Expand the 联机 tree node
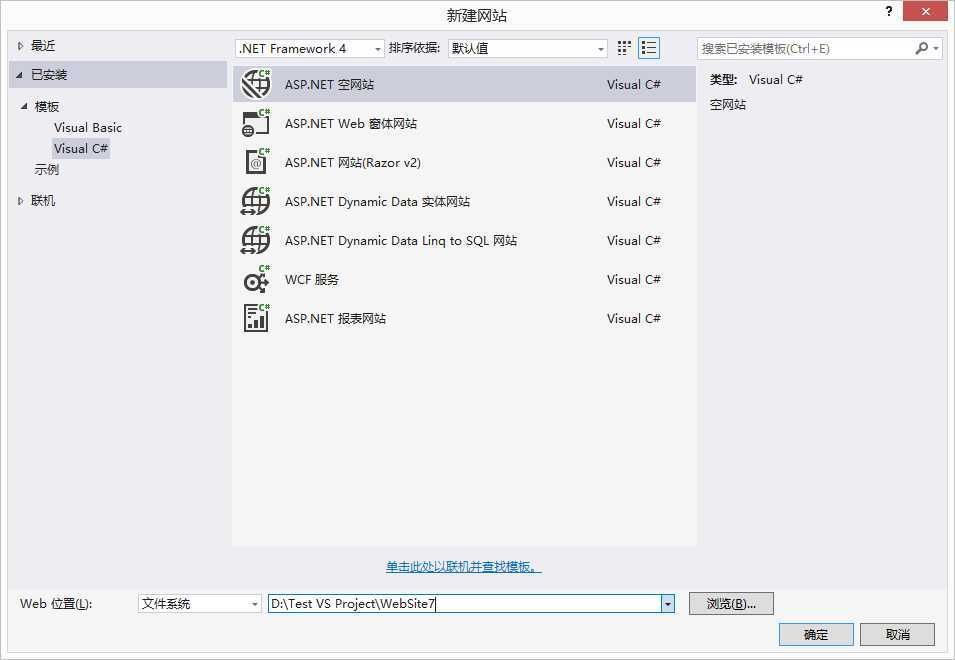 [20, 200]
